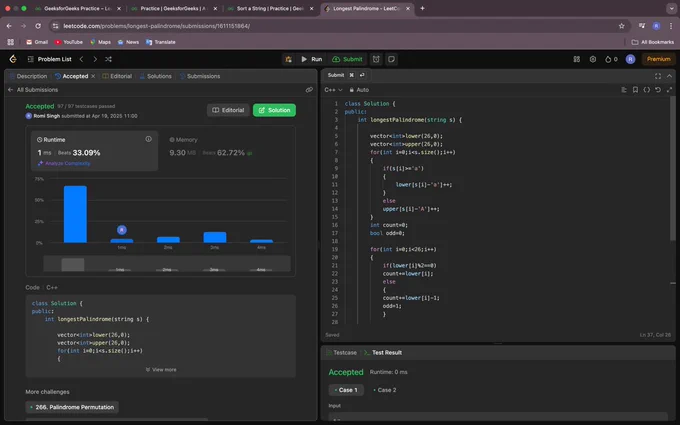Switch to the GeeksforGeeks Practice first browser tab
This screenshot has width=680, height=425.
[78, 8]
